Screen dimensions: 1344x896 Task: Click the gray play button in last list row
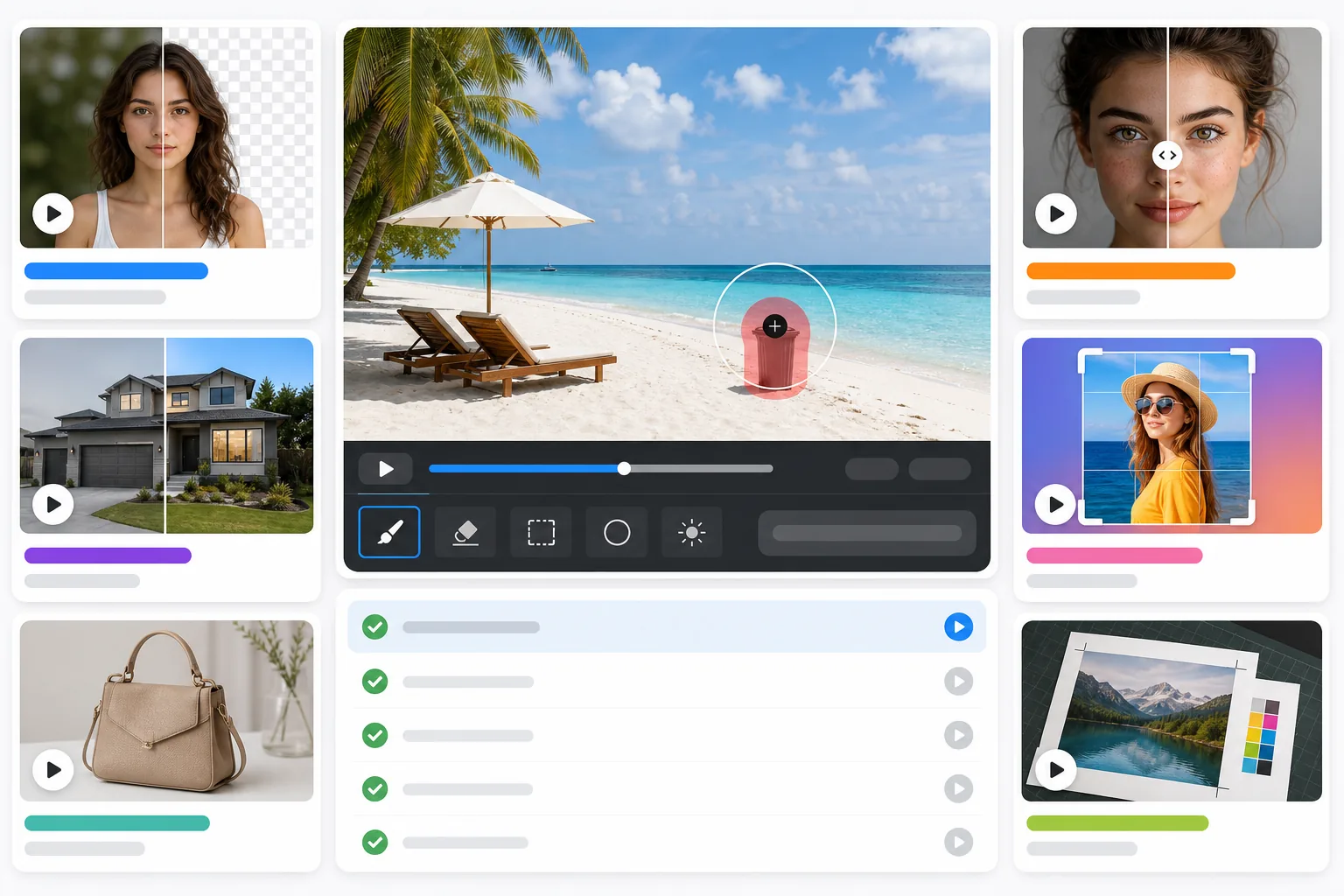(959, 843)
